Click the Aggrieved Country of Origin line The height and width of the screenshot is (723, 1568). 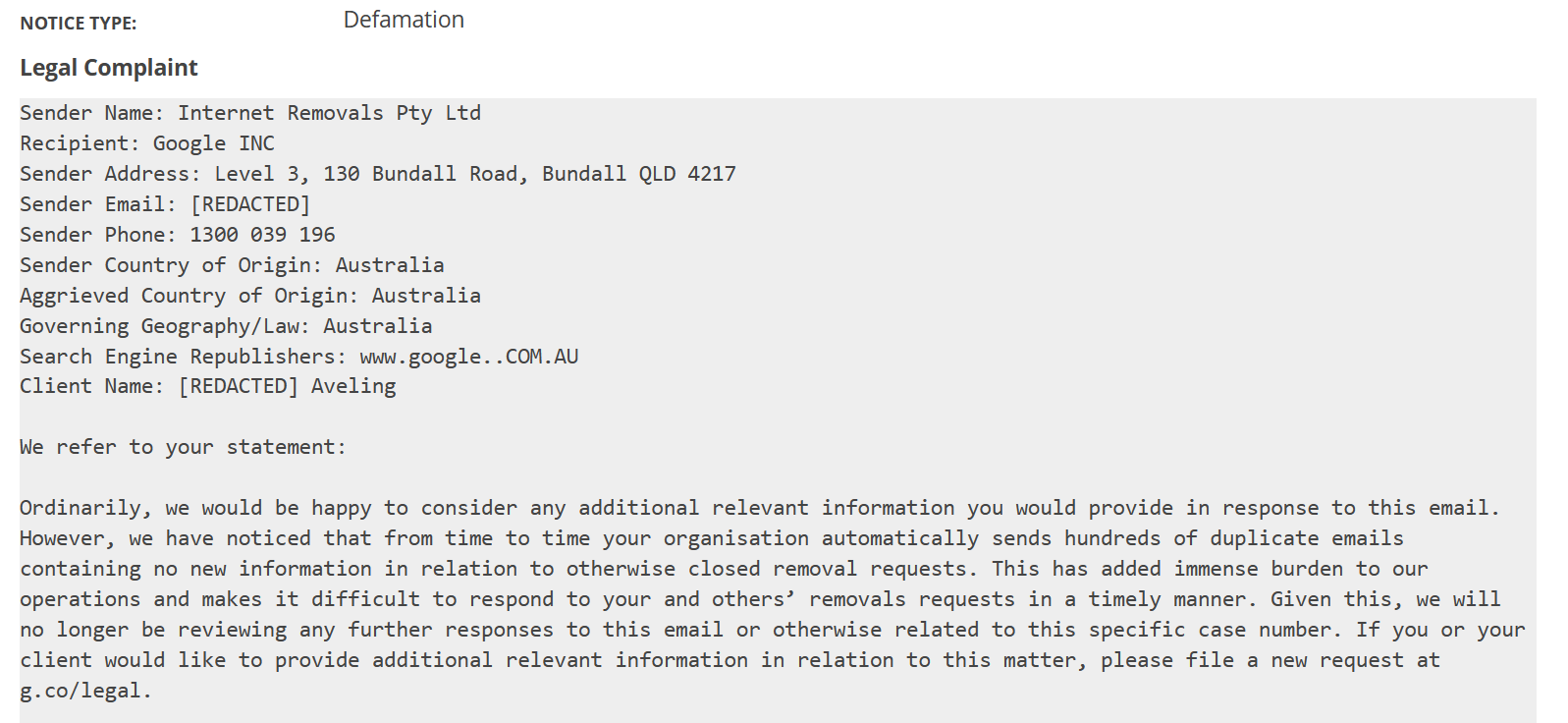point(250,296)
